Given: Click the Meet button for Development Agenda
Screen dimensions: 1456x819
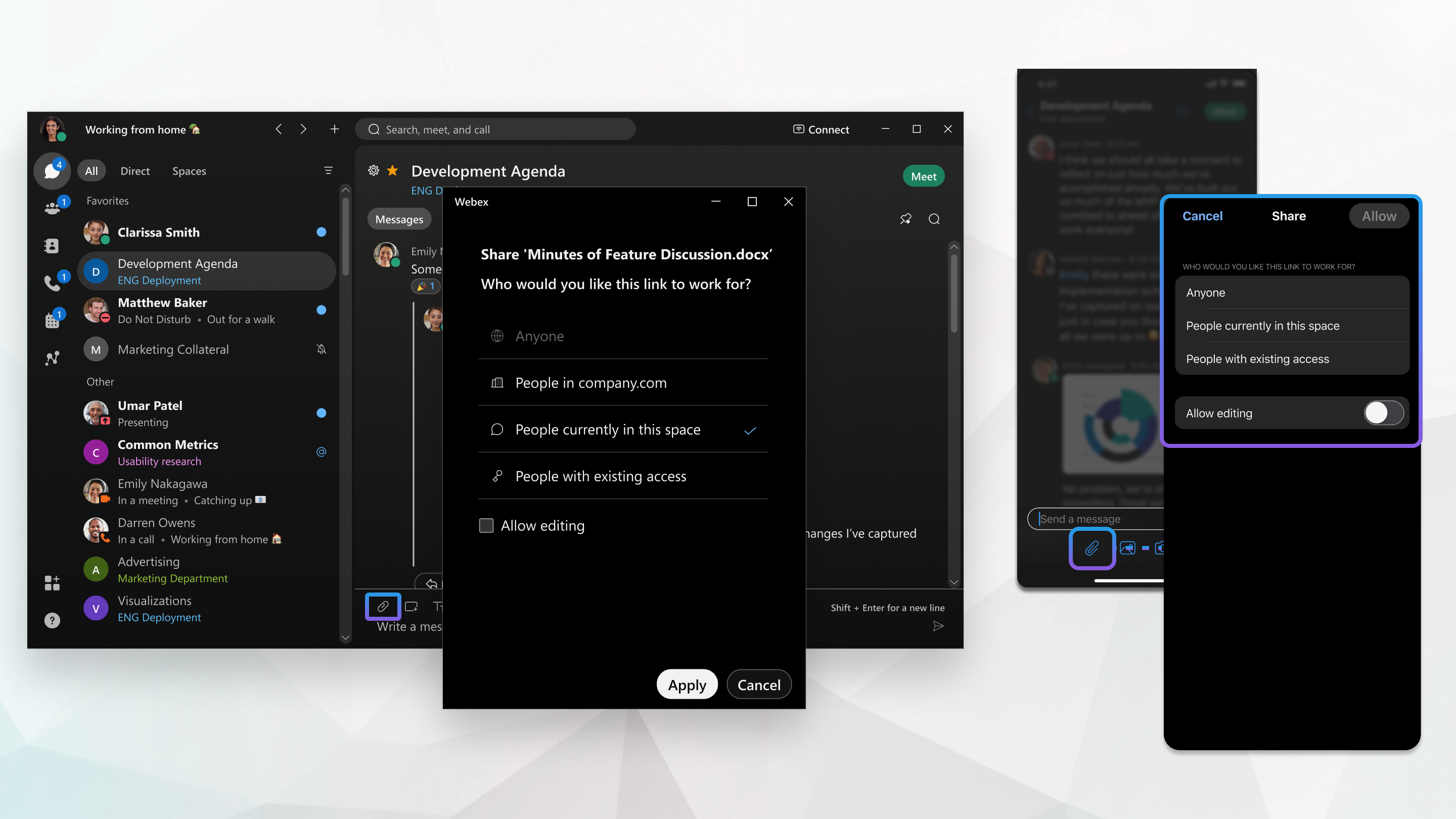Looking at the screenshot, I should [x=922, y=176].
